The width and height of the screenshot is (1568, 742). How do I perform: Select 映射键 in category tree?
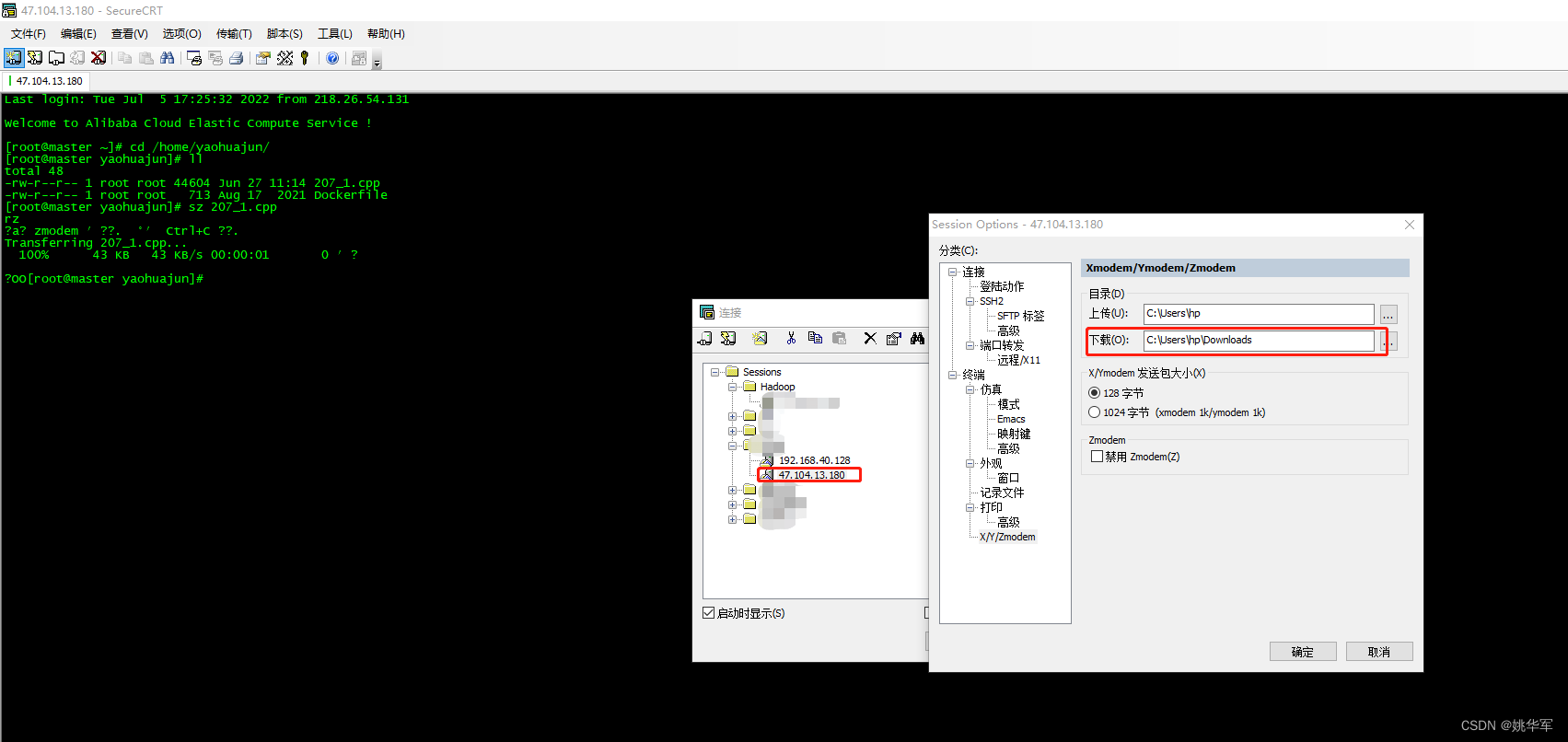click(1014, 434)
